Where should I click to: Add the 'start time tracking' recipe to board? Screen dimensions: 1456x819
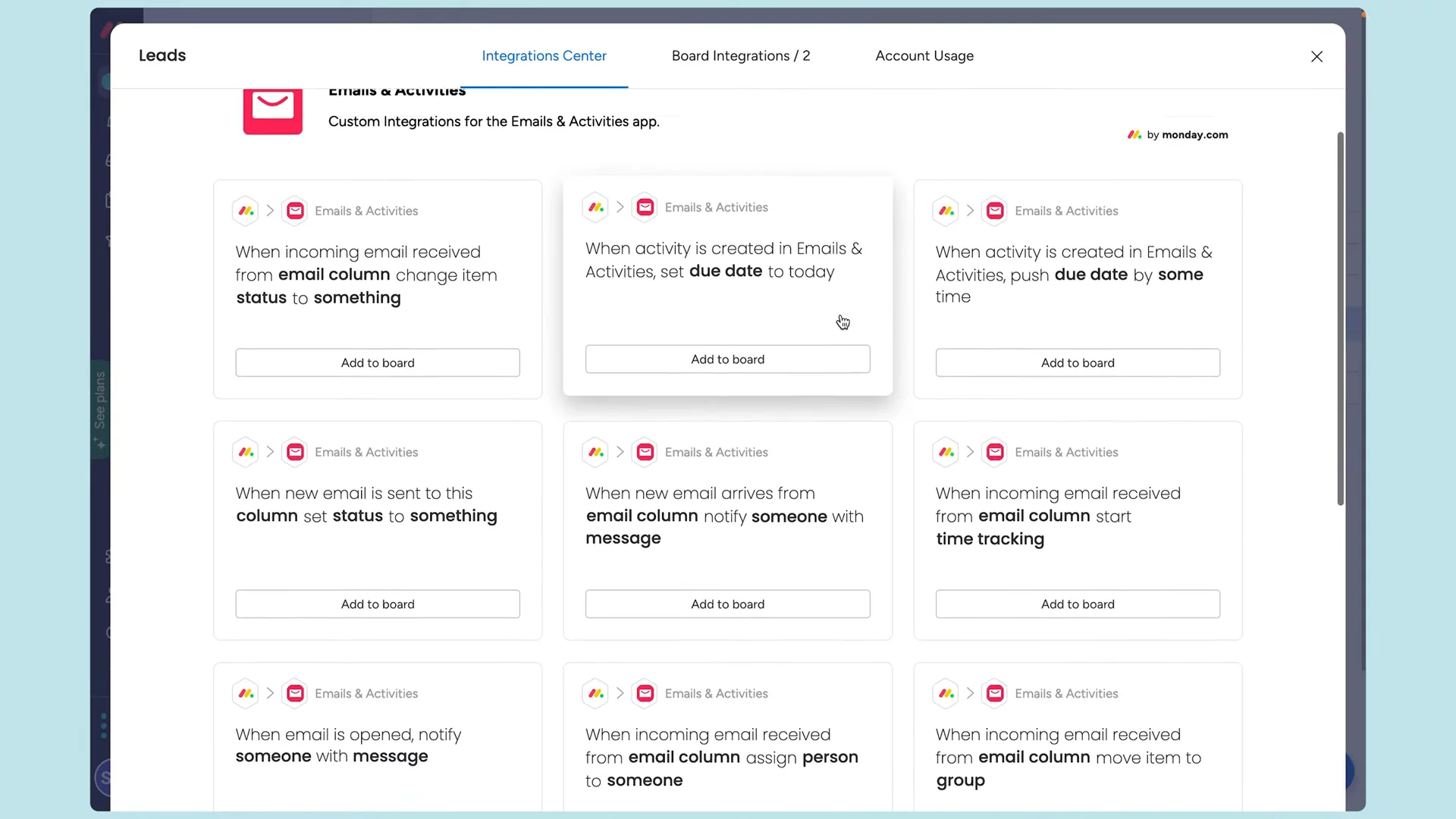point(1077,604)
